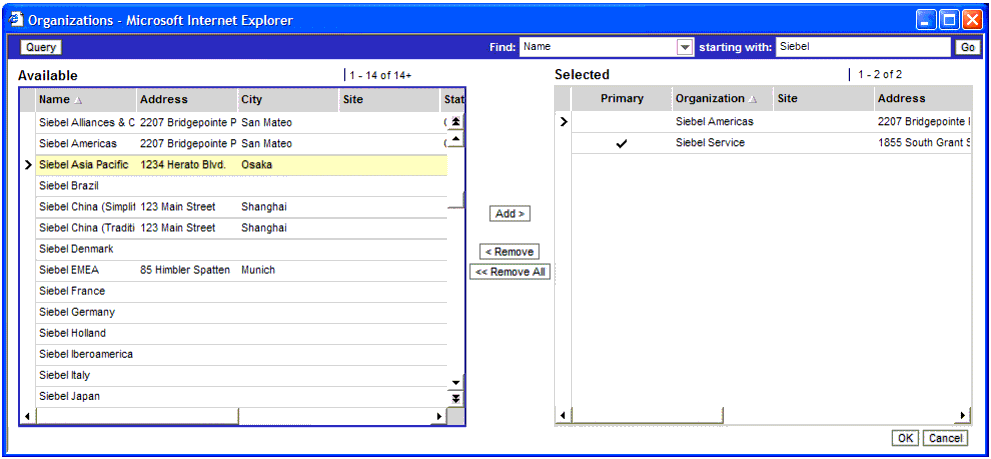Screen dimensions: 991x459
Task: Click the Cancel button
Action: click(x=945, y=438)
